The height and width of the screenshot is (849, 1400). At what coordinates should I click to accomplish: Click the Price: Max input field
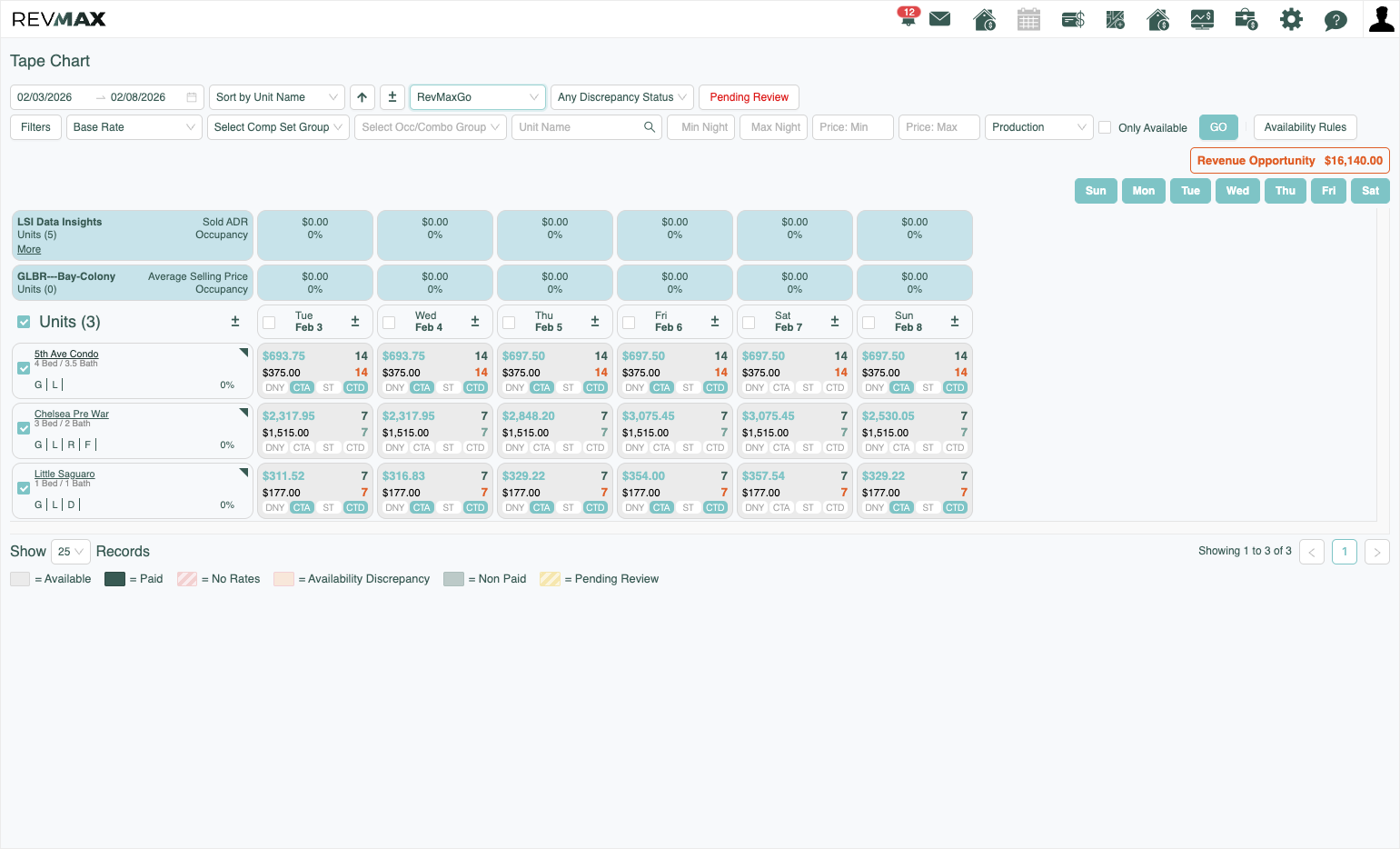click(939, 127)
